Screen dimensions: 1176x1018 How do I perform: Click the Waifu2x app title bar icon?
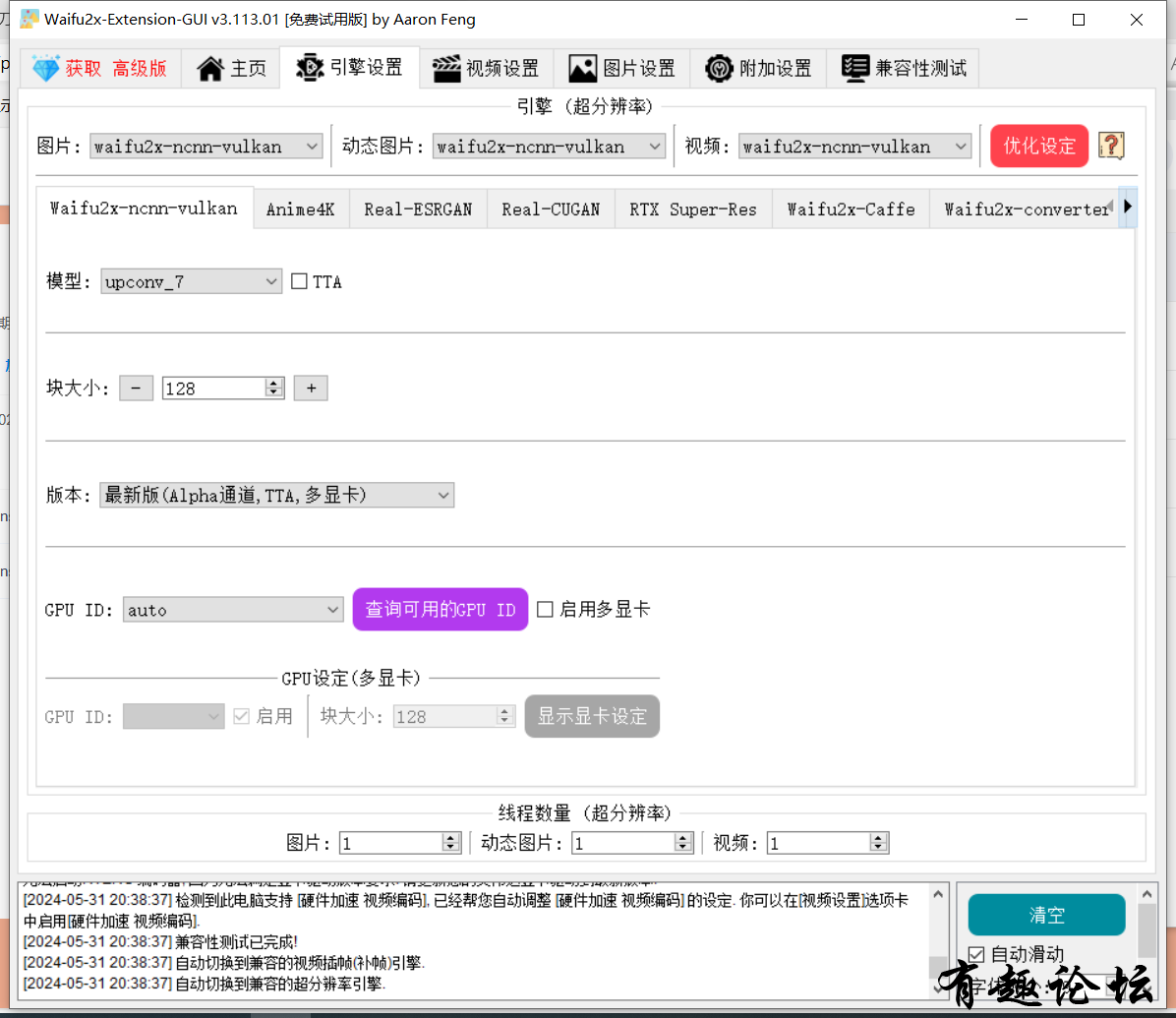click(x=29, y=19)
